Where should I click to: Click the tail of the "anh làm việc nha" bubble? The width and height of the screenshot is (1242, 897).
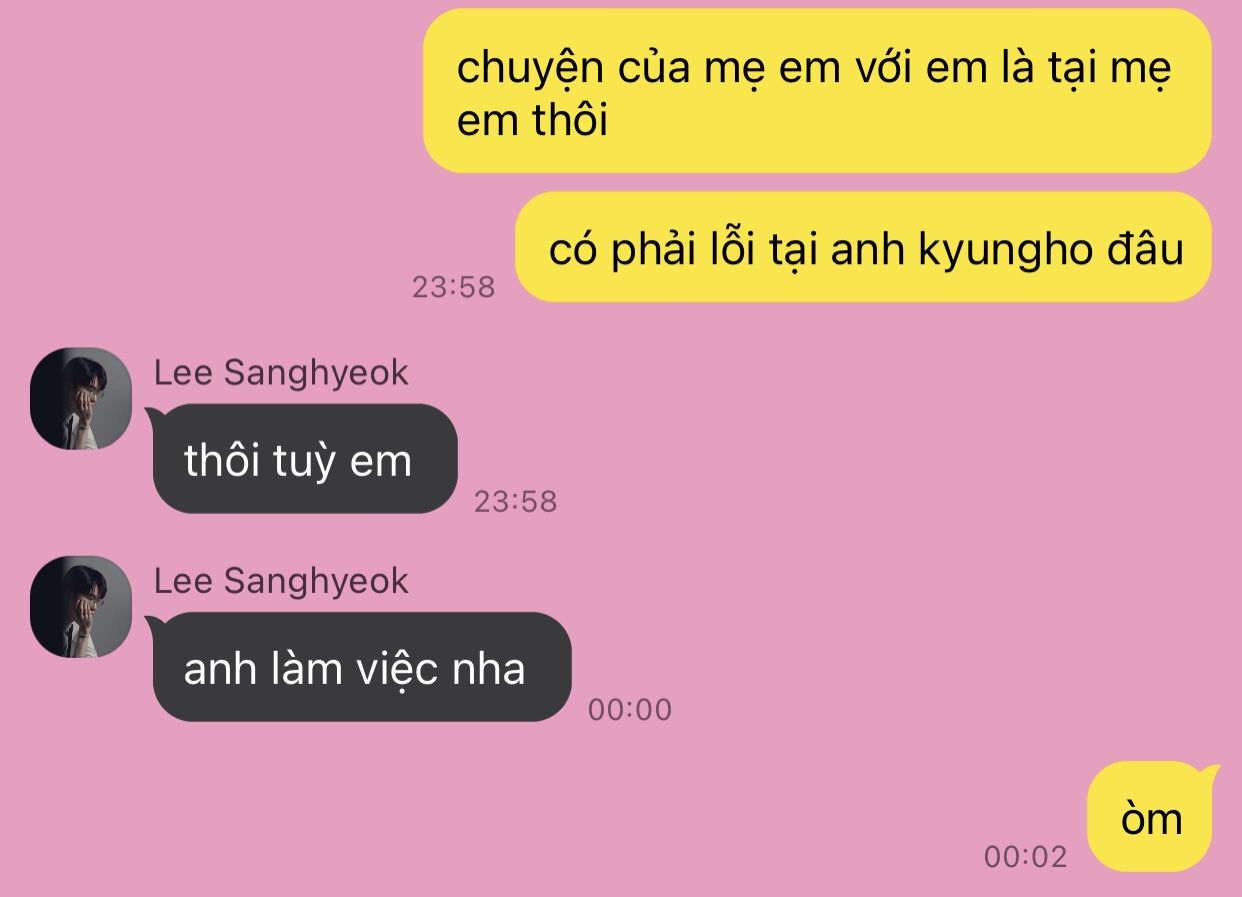click(154, 623)
